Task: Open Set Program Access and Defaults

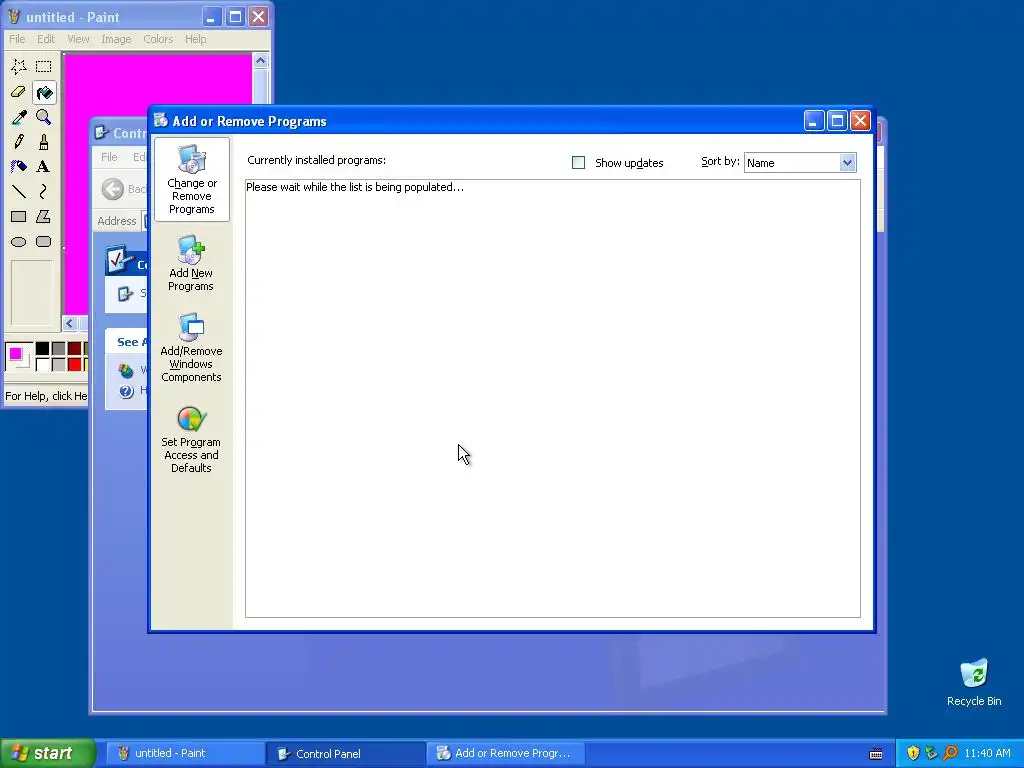Action: click(191, 440)
